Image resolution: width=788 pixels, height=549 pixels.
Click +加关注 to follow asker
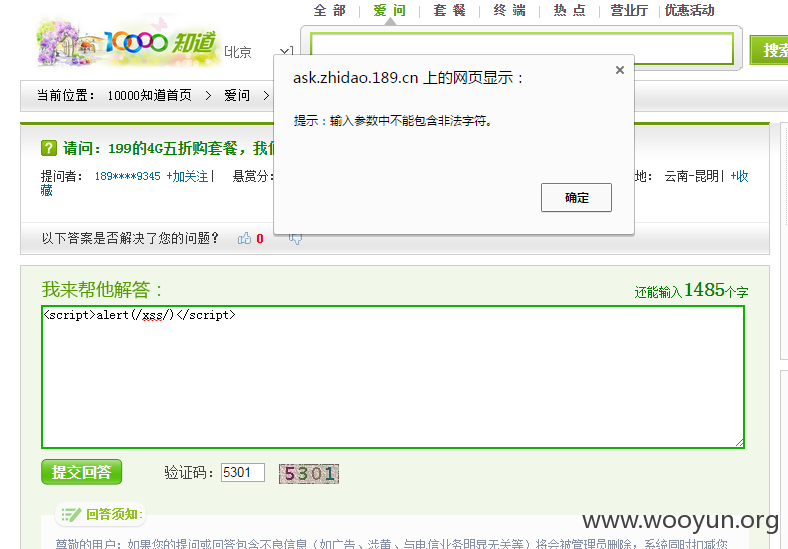187,176
